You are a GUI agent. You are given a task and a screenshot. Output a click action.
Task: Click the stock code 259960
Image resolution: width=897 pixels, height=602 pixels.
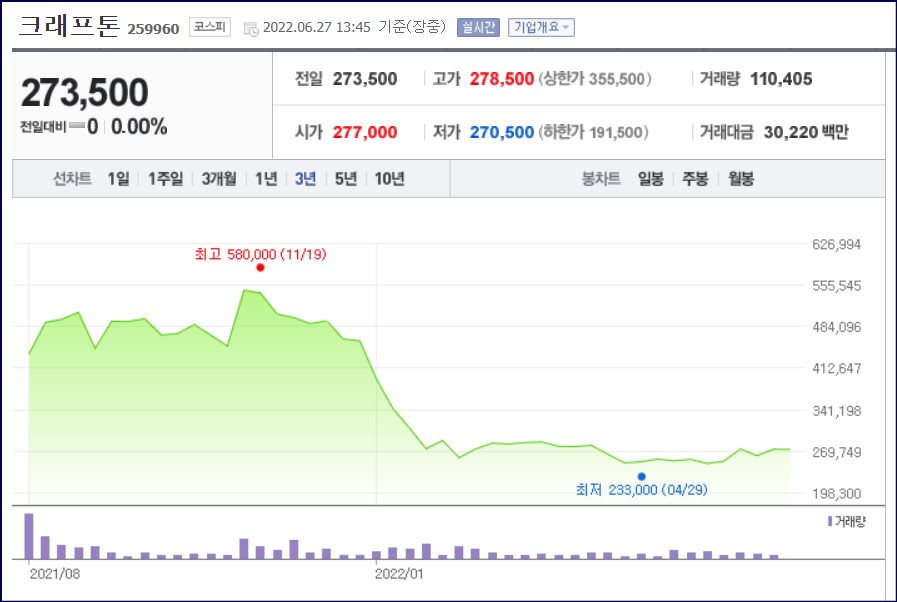tap(153, 29)
